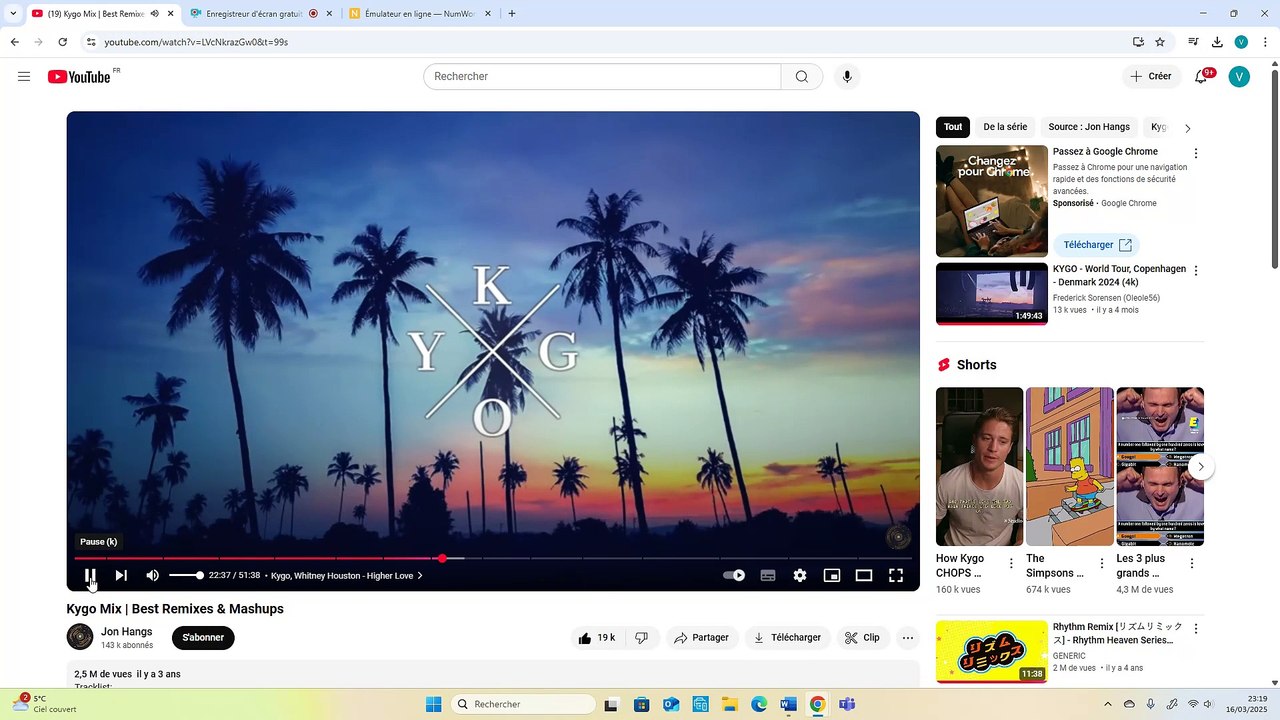
Task: Open the YouTube guide hamburger menu
Action: tap(24, 77)
